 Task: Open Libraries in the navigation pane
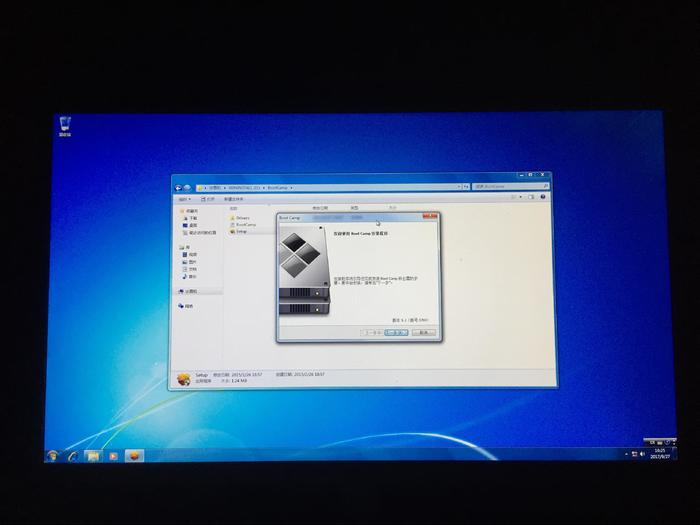point(185,247)
